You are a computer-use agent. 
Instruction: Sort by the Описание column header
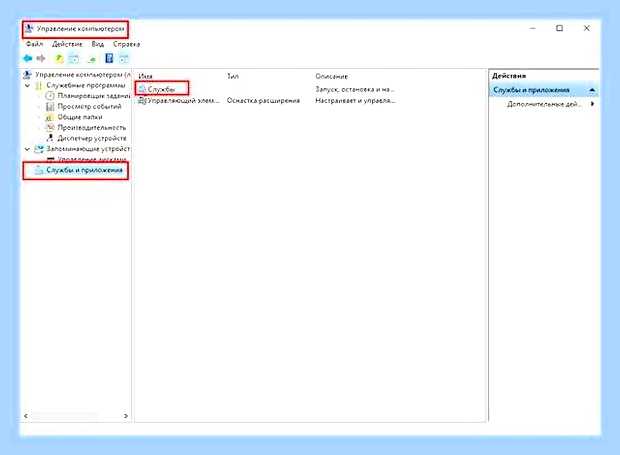tap(331, 76)
